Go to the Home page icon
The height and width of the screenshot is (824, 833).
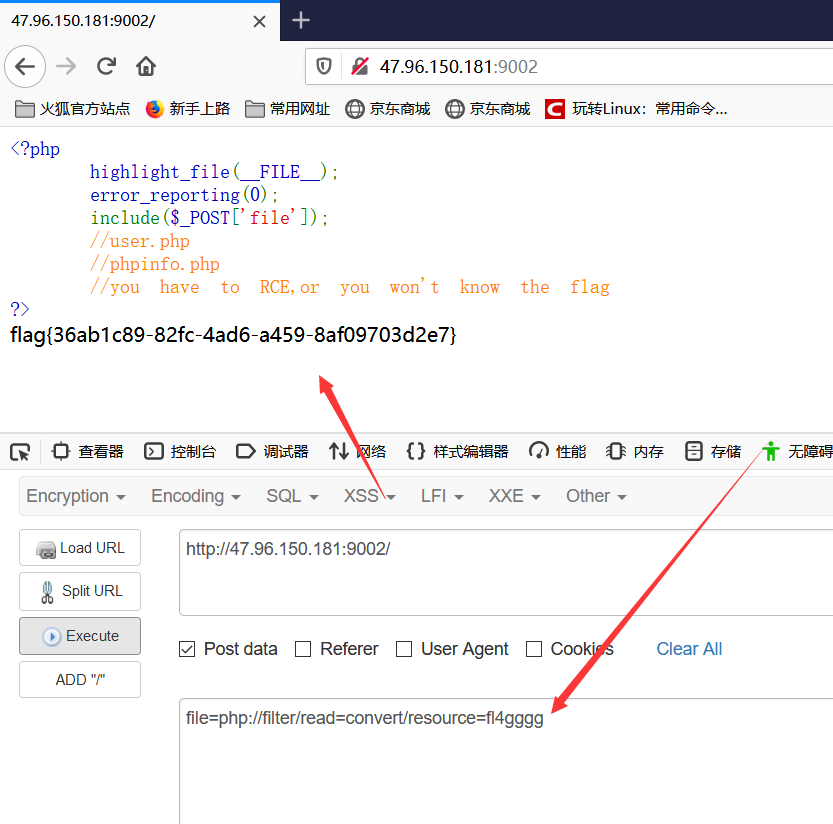[x=146, y=66]
